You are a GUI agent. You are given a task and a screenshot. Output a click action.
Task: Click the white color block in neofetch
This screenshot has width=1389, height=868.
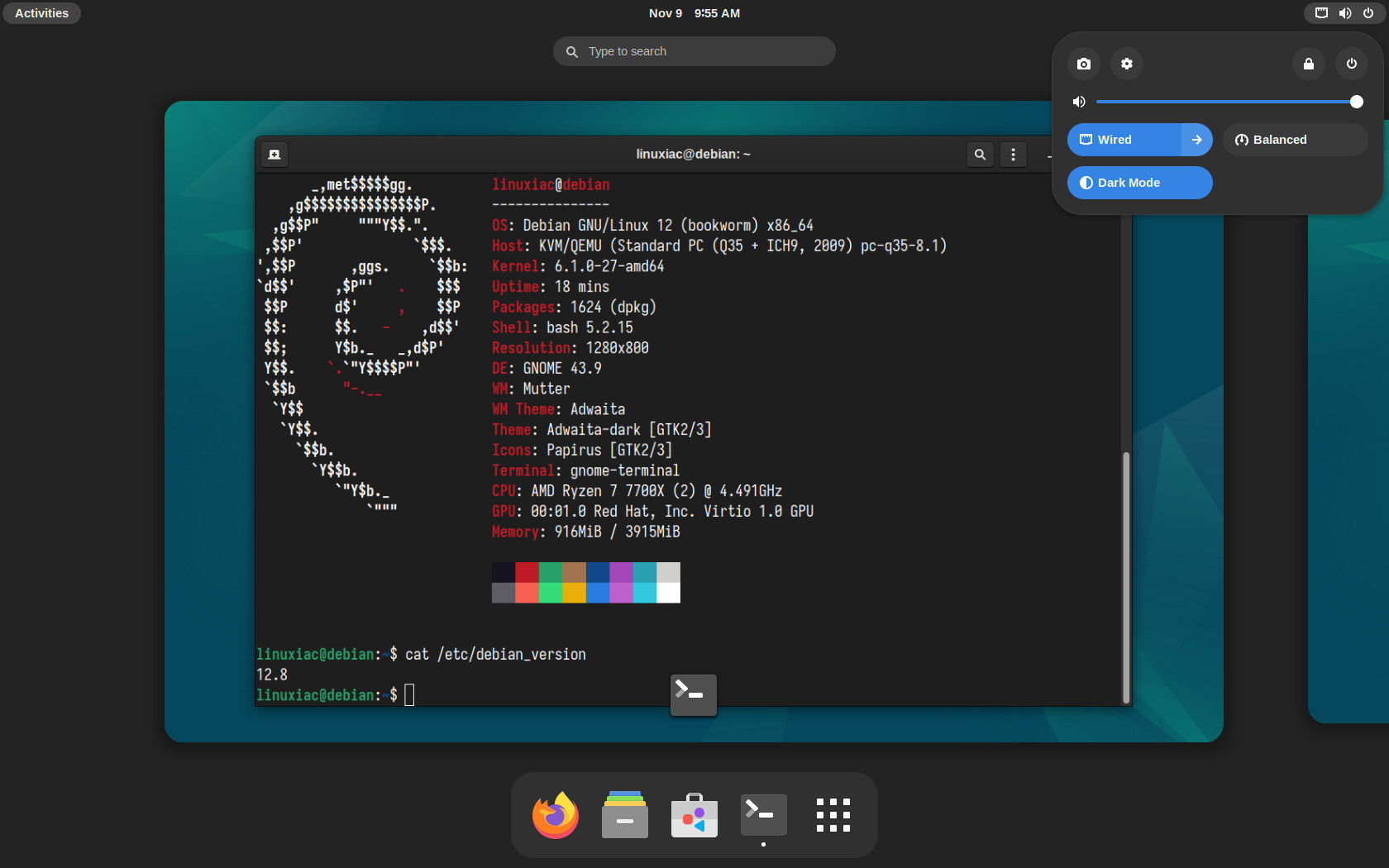point(668,593)
